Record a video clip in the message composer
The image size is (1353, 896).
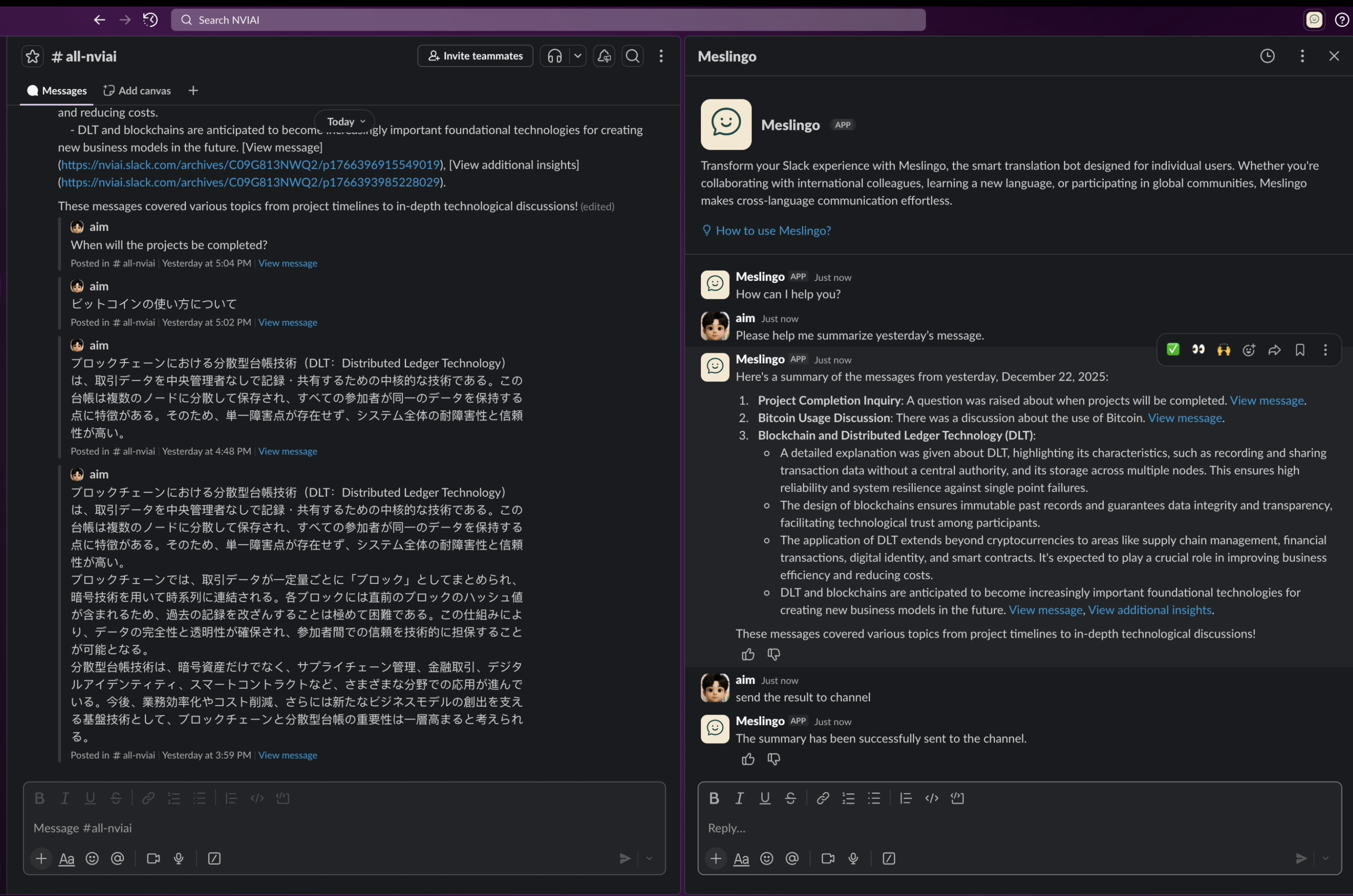point(152,858)
